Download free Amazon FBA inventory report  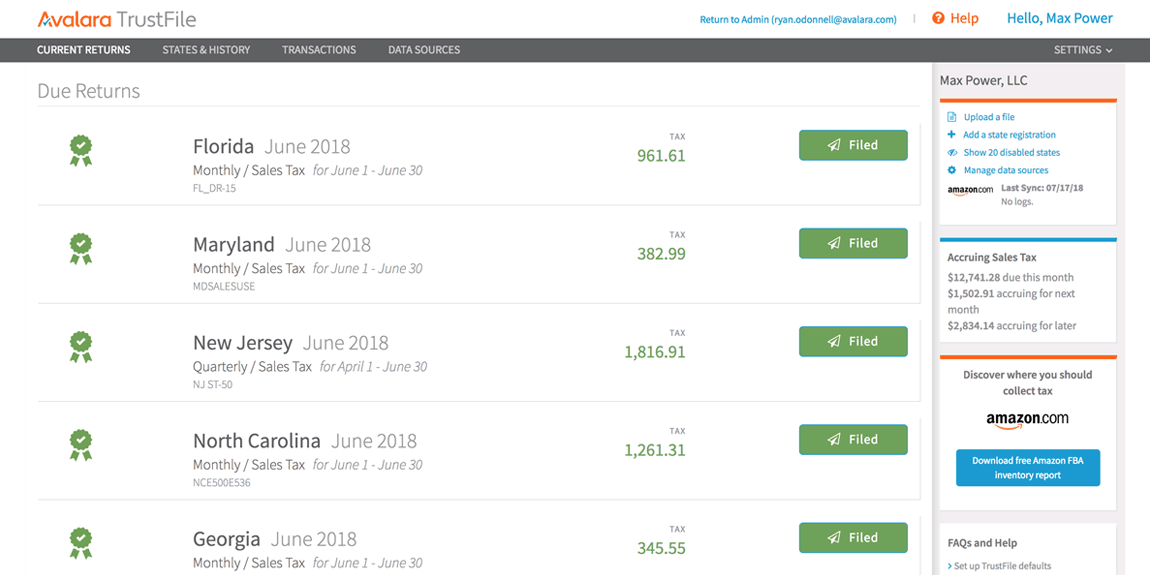1028,468
